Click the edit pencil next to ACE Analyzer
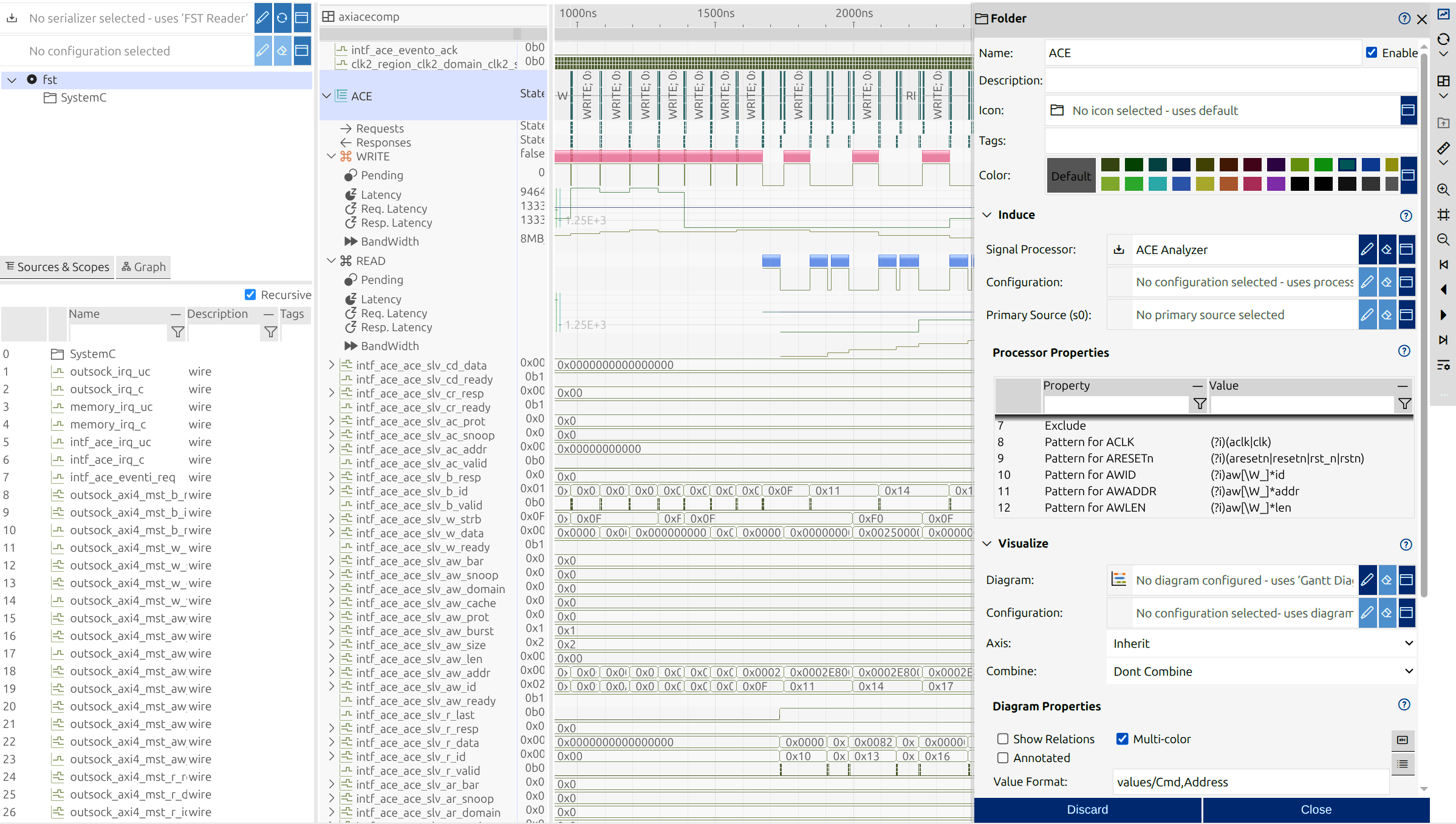Screen dimensions: 1456x824 coord(1367,249)
